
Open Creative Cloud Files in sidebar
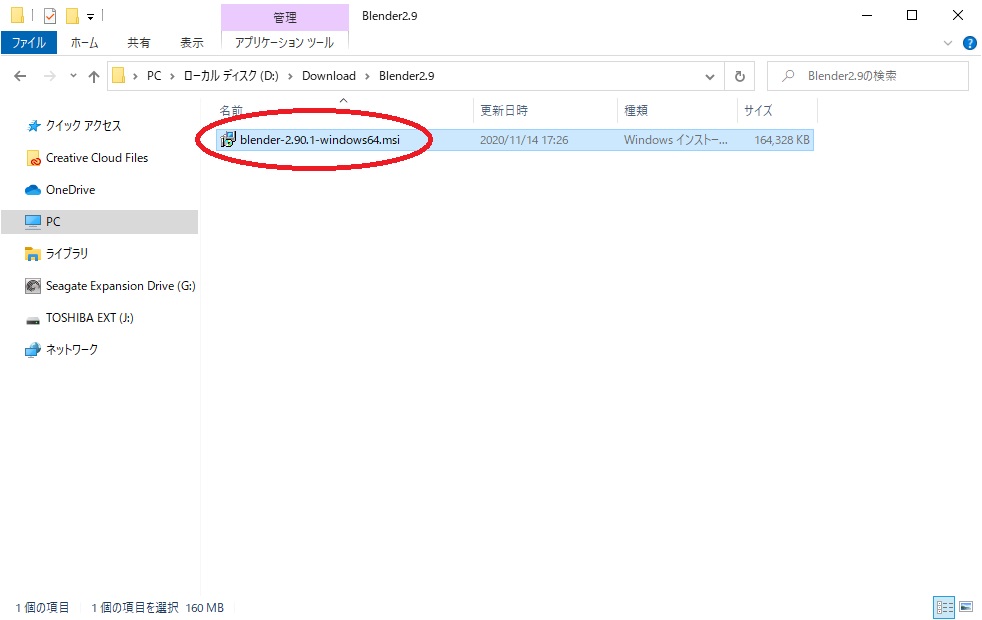point(96,158)
